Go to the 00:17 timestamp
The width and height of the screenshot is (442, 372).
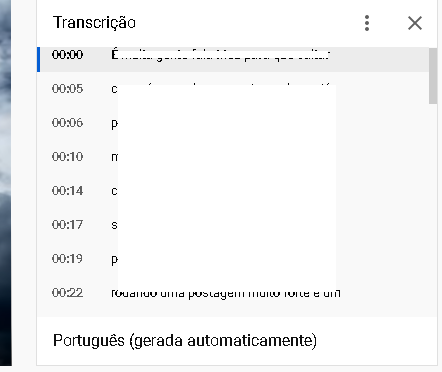(x=67, y=225)
